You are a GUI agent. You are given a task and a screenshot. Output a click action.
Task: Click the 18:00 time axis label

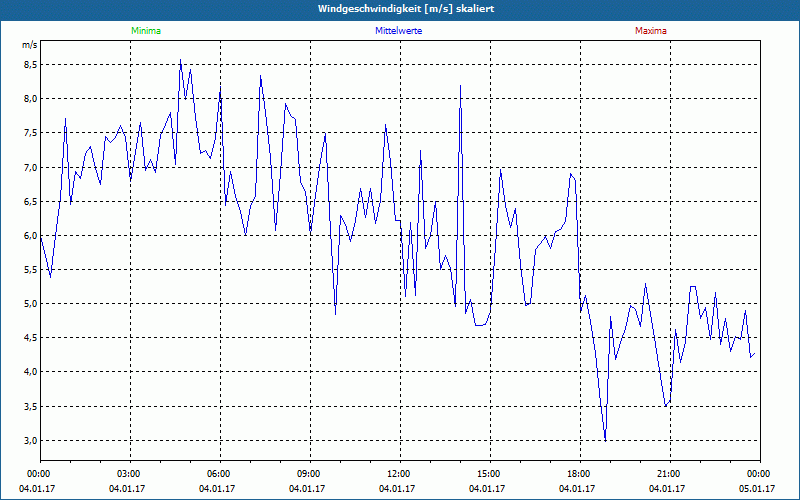578,474
